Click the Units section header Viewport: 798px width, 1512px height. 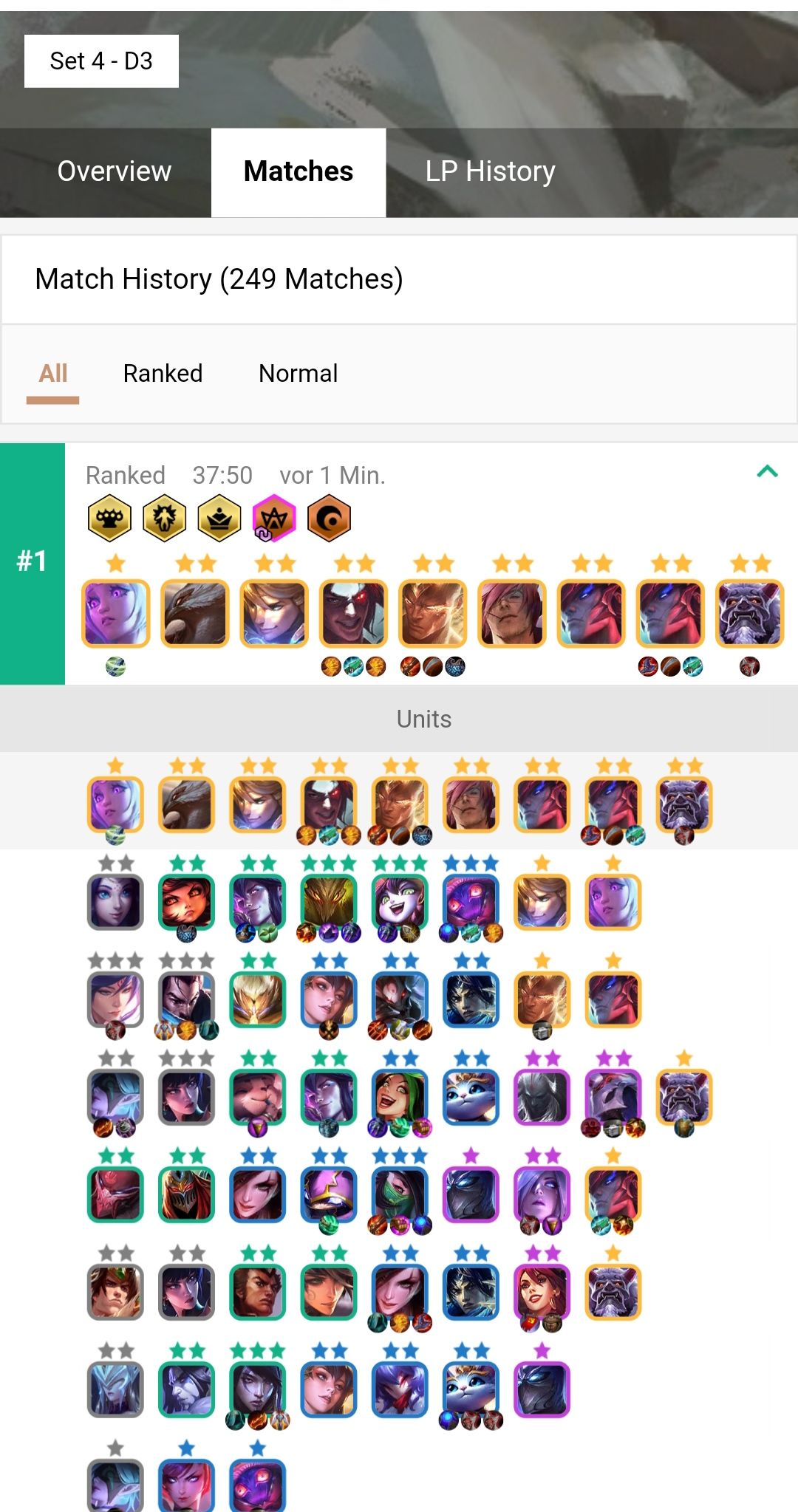pos(399,719)
